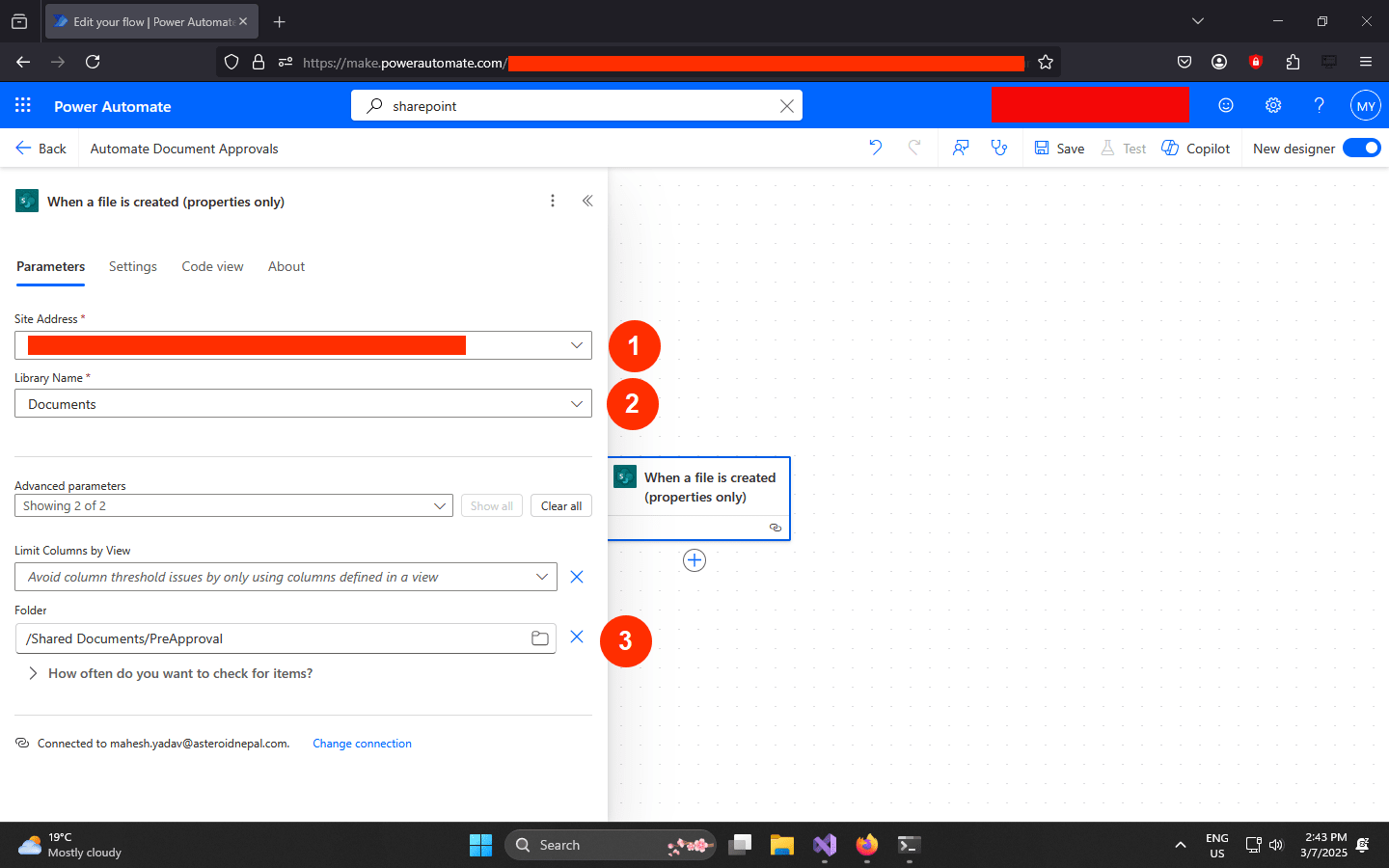This screenshot has height=868, width=1389.
Task: Click the SharePoint trigger icon in panel header
Action: (27, 201)
